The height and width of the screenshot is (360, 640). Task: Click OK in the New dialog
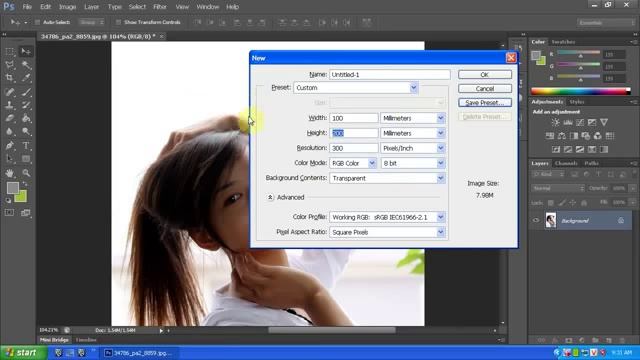484,75
